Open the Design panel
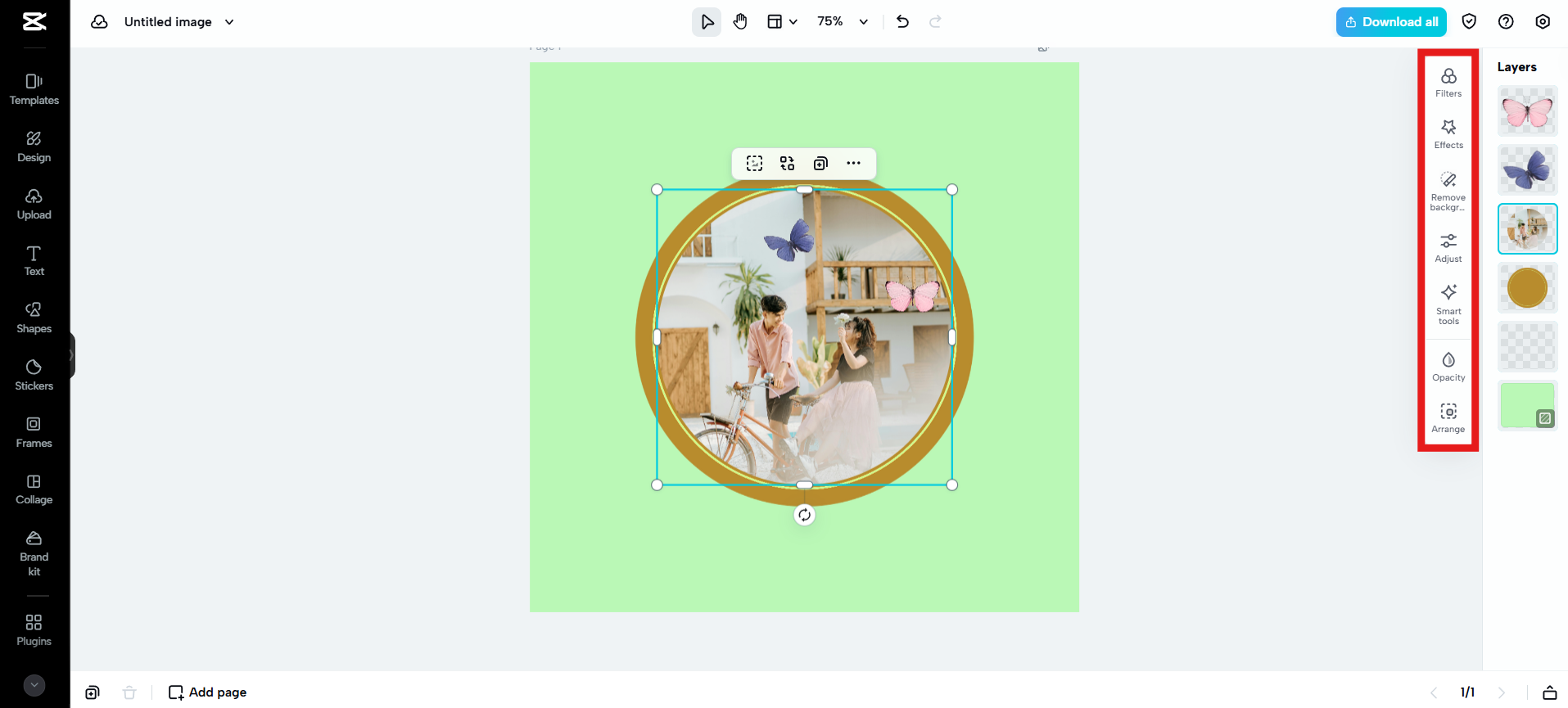The height and width of the screenshot is (708, 1568). (34, 147)
